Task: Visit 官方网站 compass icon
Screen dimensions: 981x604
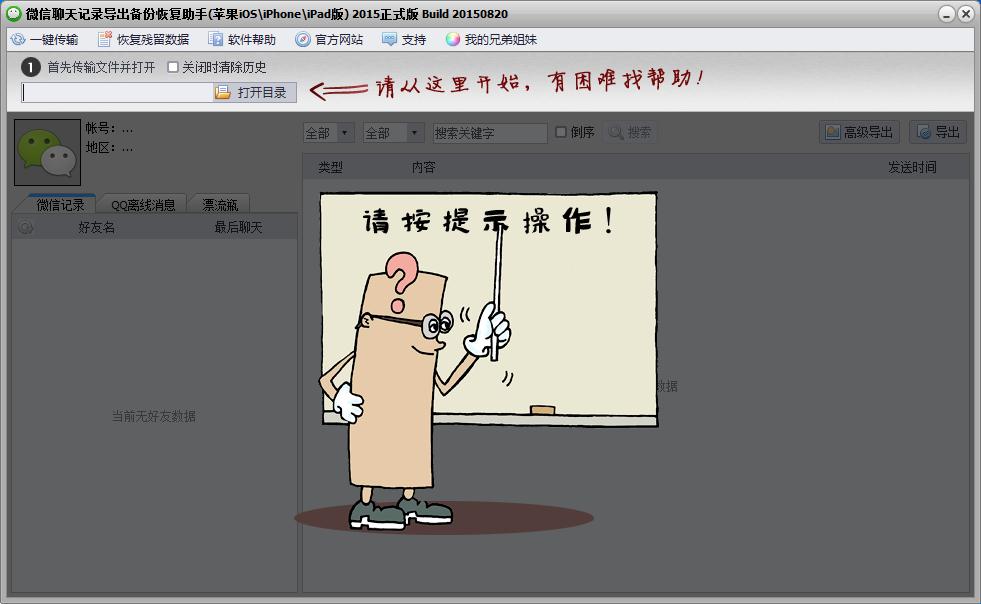Action: pyautogui.click(x=303, y=39)
